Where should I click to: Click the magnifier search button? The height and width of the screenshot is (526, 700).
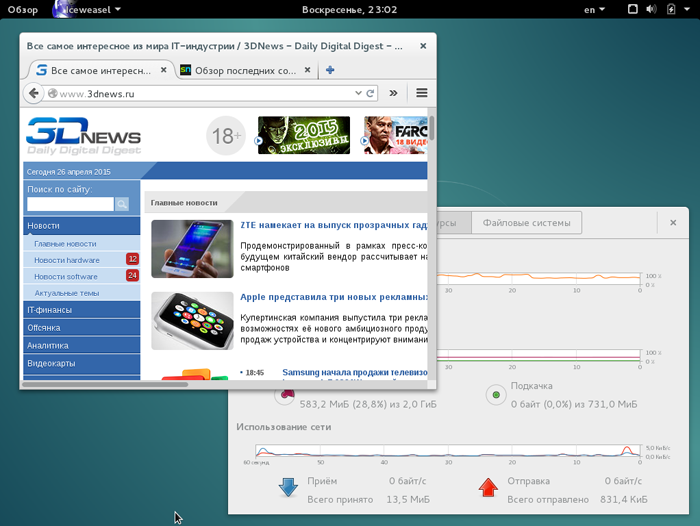[122, 204]
